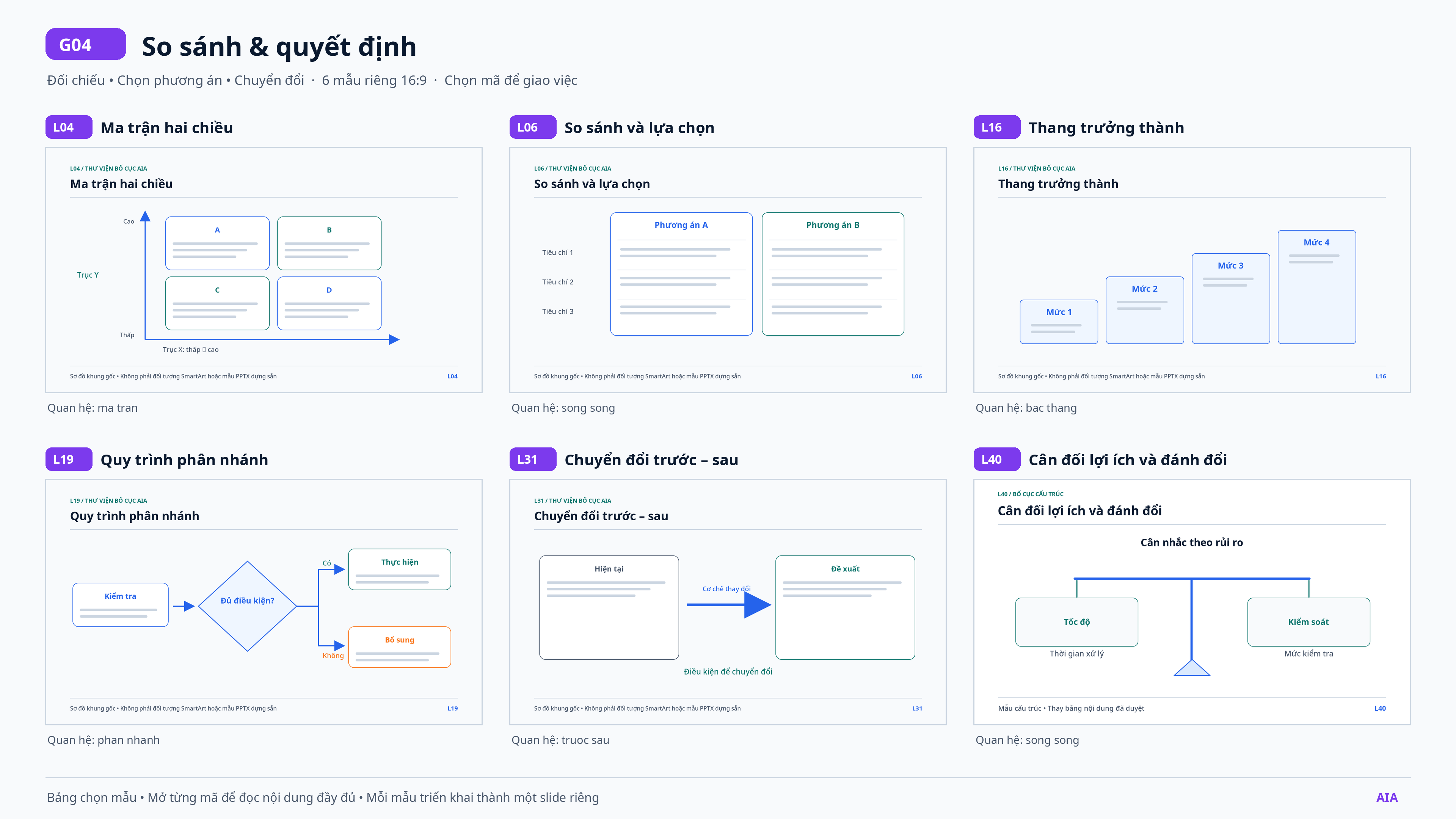This screenshot has width=1456, height=819.
Task: Select the L40 code badge
Action: pos(996,459)
